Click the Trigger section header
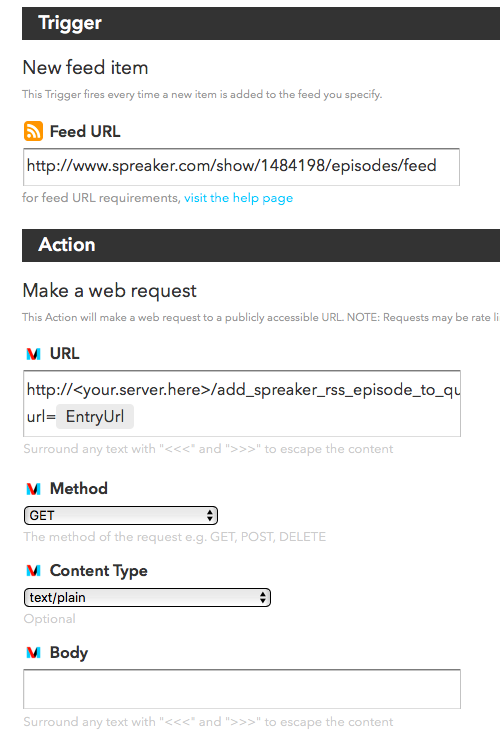This screenshot has height=746, width=500. tap(261, 23)
